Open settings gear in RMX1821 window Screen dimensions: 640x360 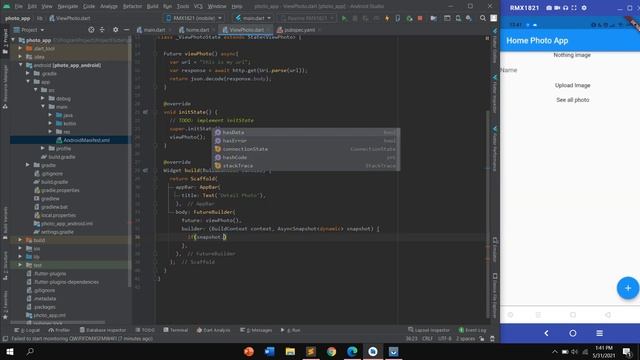coord(584,8)
